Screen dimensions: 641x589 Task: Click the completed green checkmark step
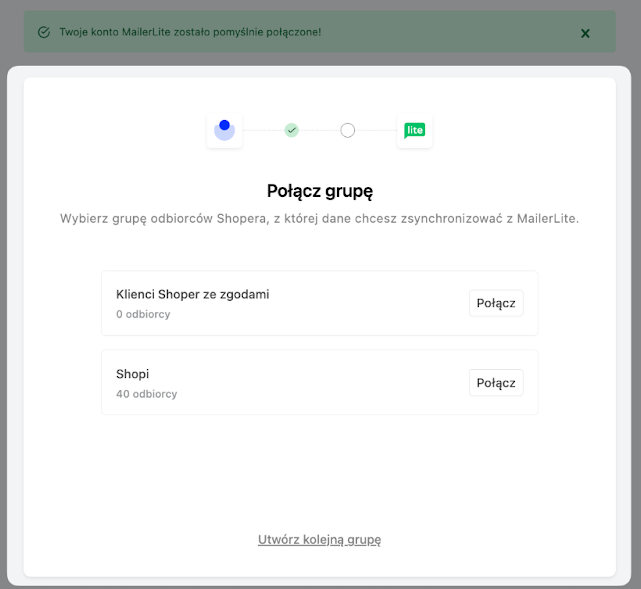[x=291, y=130]
